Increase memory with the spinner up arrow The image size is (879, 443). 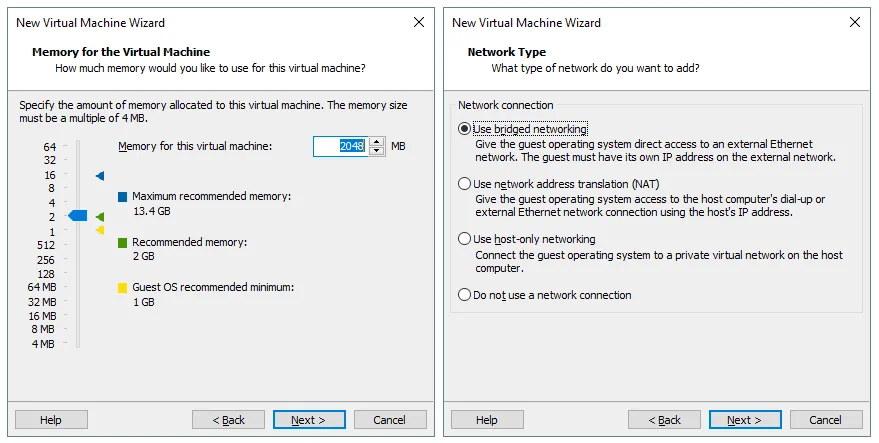377,142
